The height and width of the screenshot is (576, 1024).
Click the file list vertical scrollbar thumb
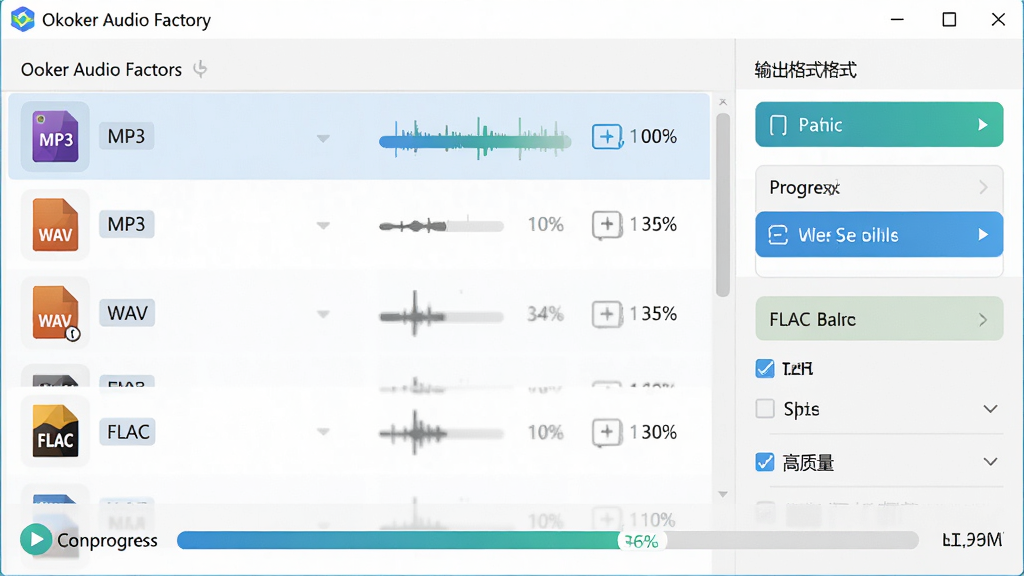[722, 205]
